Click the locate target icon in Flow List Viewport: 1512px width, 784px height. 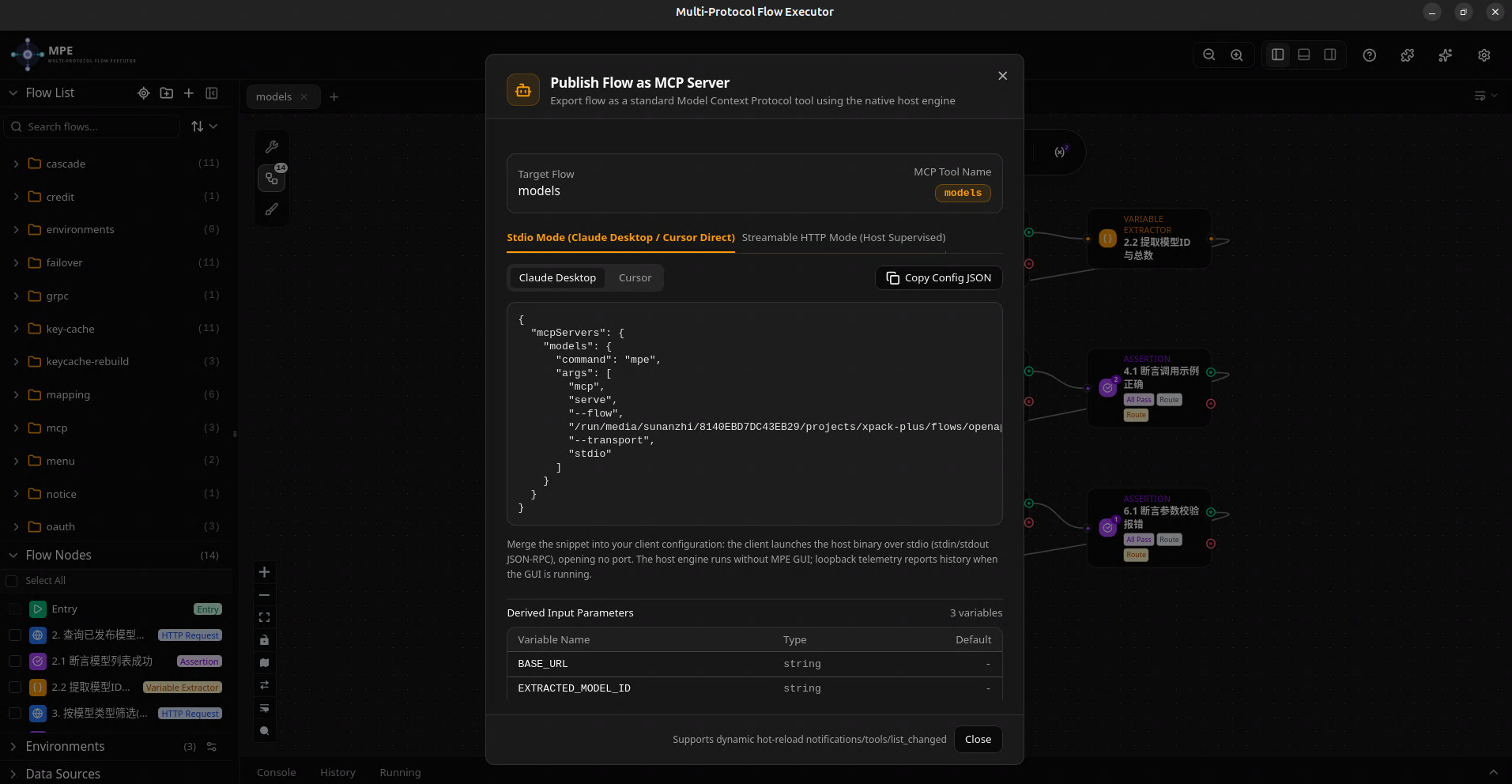point(144,93)
